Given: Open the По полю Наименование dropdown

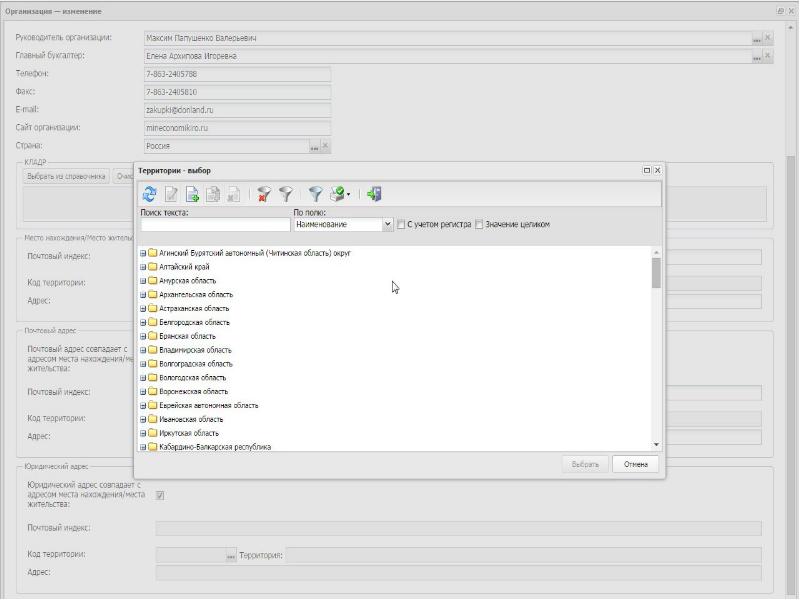Looking at the screenshot, I should pyautogui.click(x=387, y=224).
